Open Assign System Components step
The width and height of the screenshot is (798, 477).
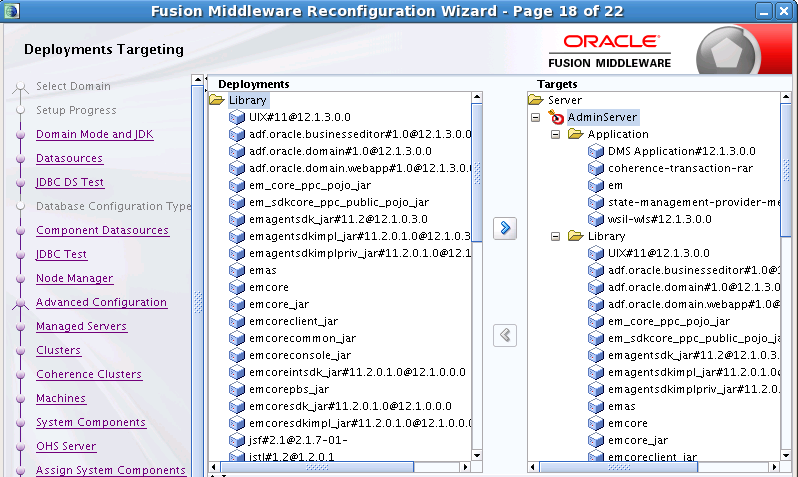[x=111, y=470]
